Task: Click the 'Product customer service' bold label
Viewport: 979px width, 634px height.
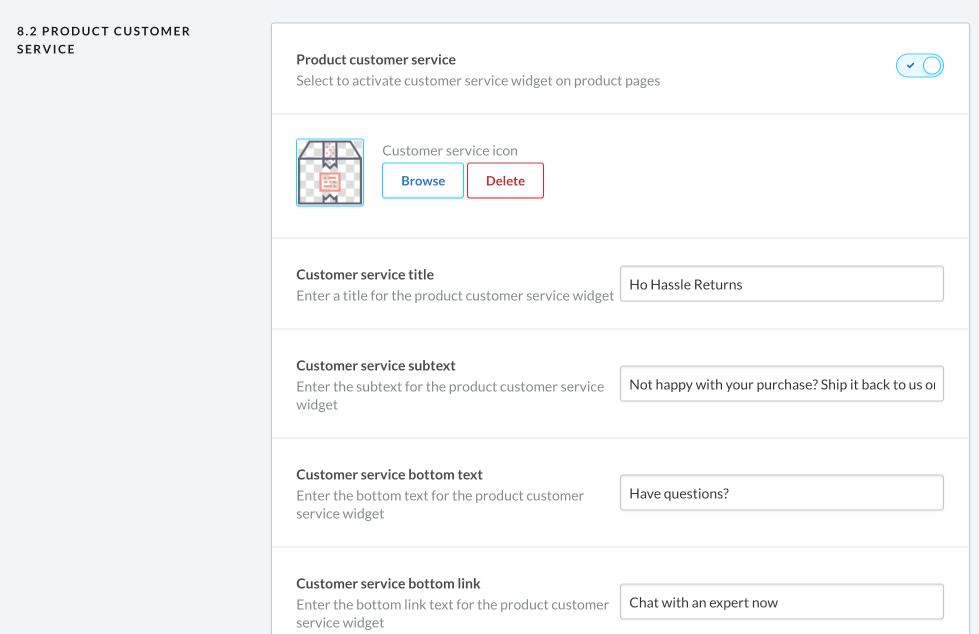Action: click(376, 60)
